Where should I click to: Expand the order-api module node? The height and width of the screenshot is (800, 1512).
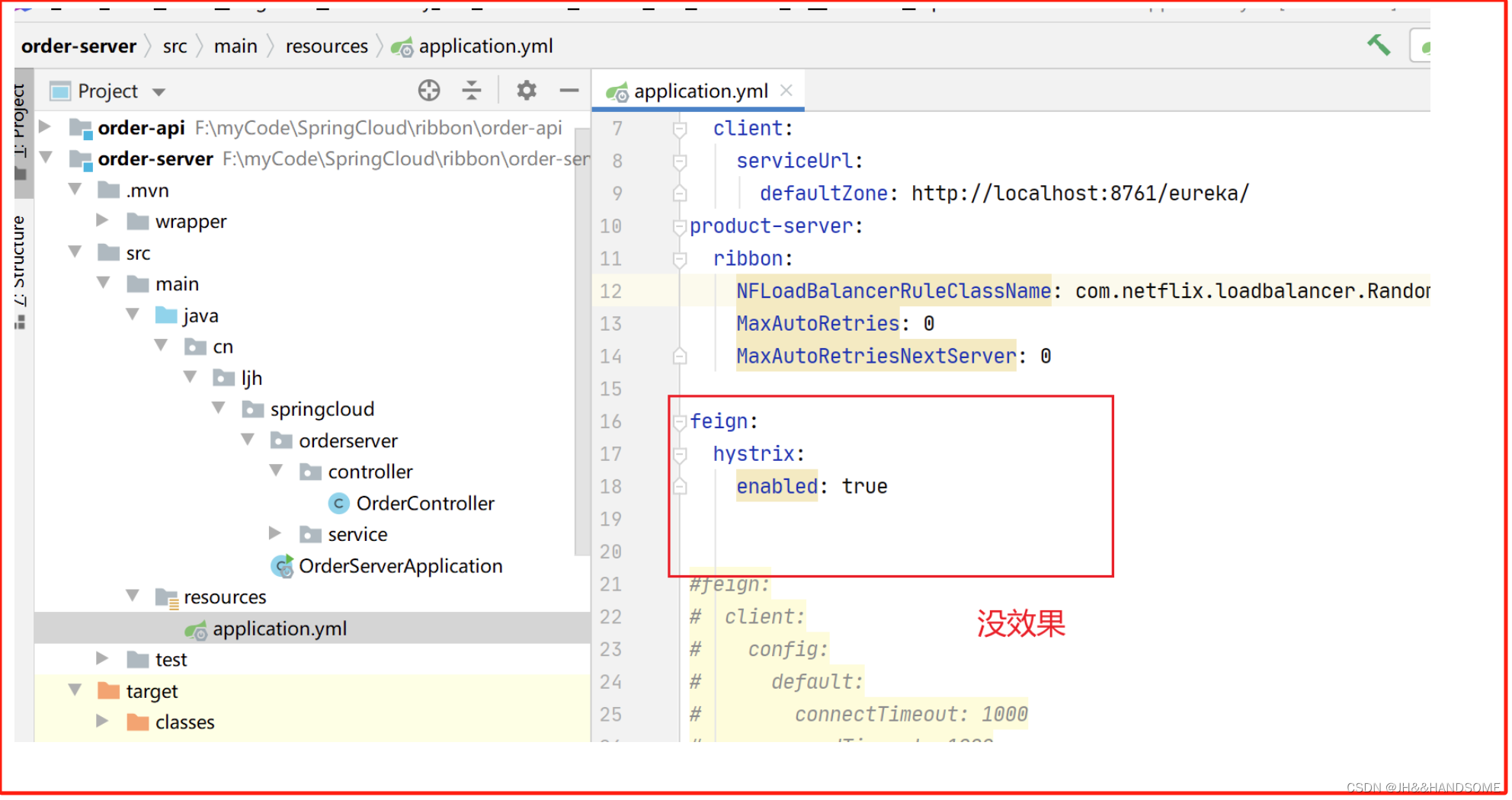coord(45,126)
